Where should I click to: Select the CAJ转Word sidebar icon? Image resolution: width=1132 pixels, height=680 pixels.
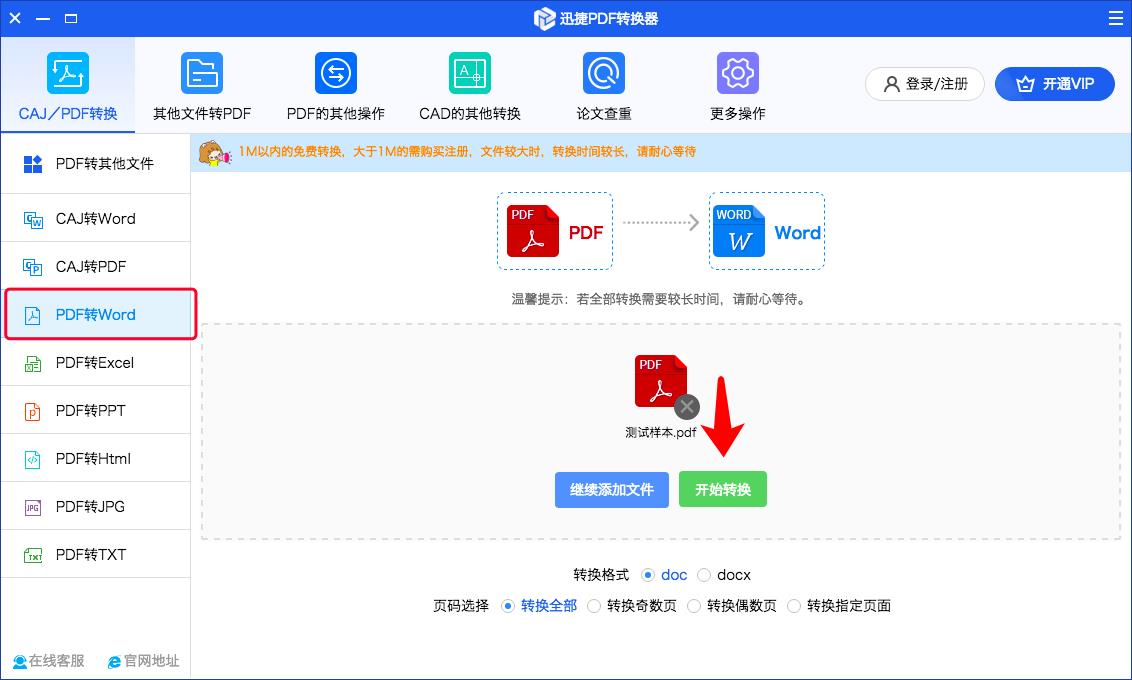(35, 218)
